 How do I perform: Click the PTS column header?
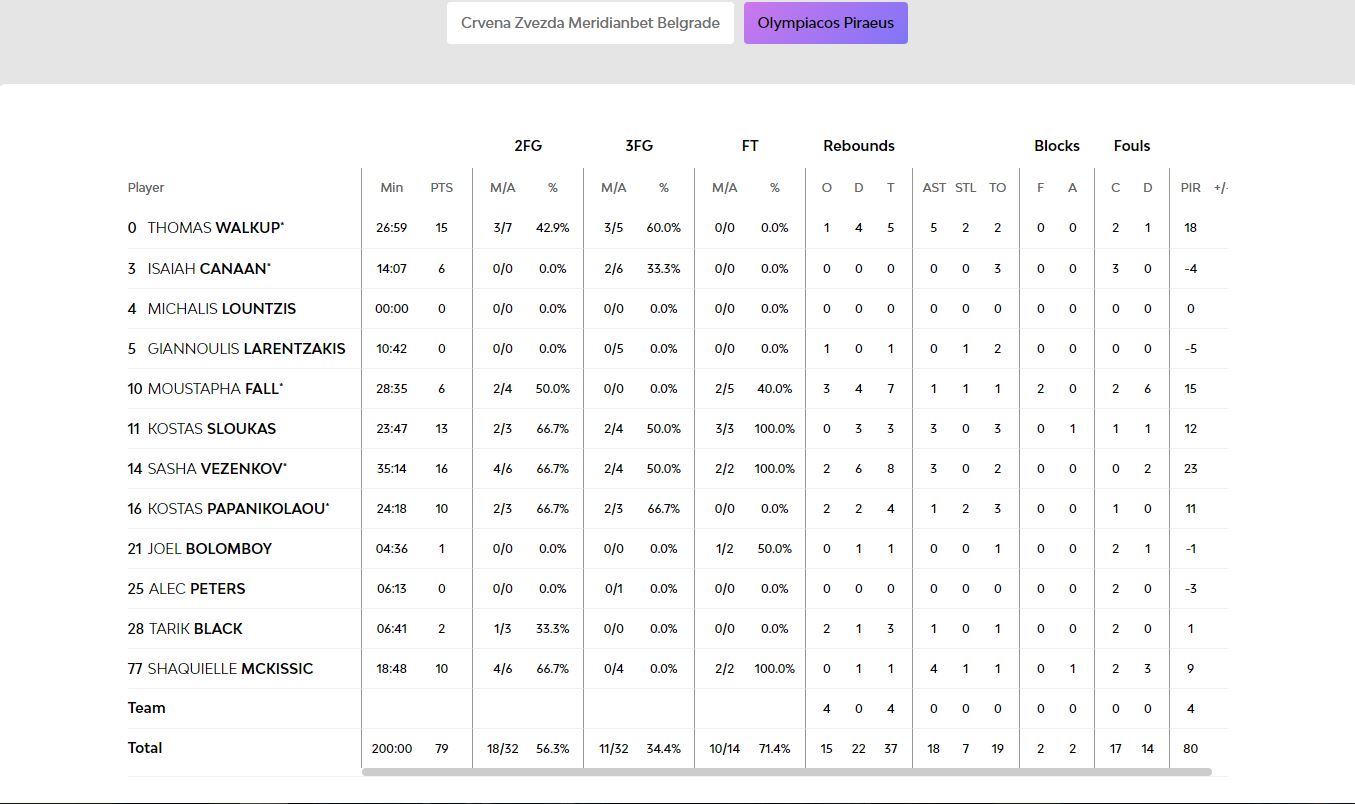[441, 188]
